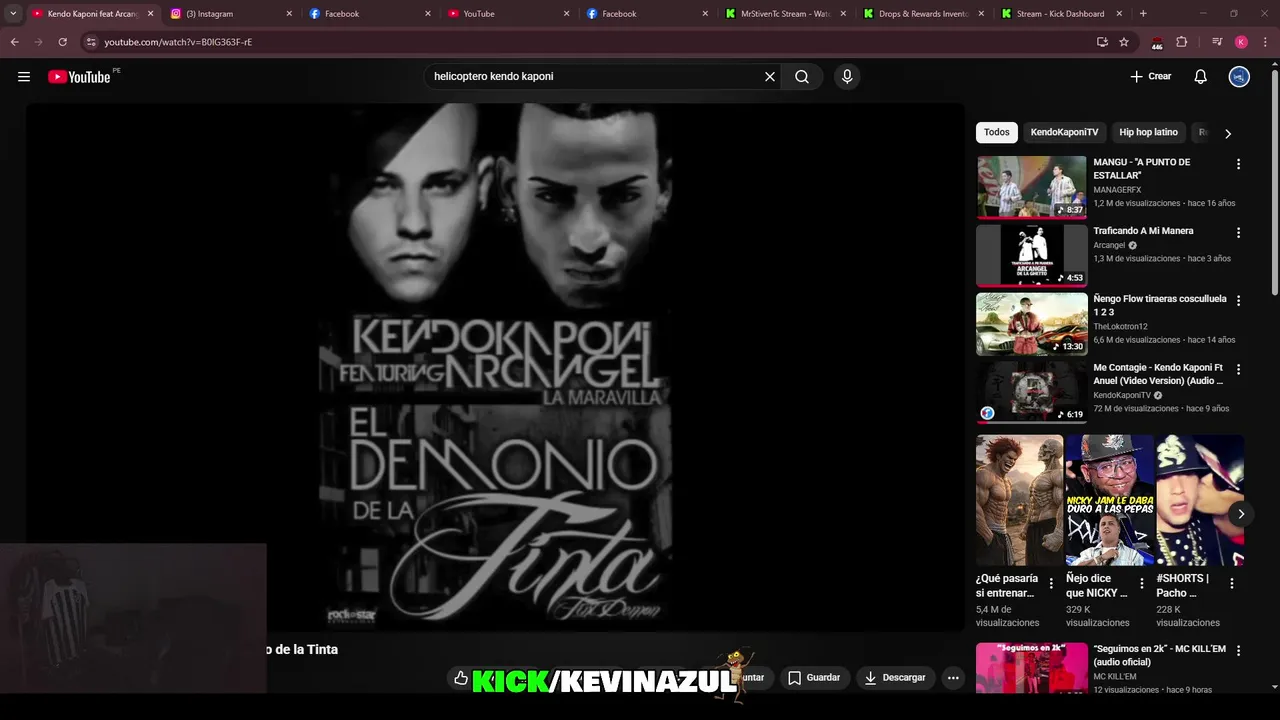Viewport: 1280px width, 720px height.
Task: Open the Me Contagie video thumbnail
Action: 1031,392
